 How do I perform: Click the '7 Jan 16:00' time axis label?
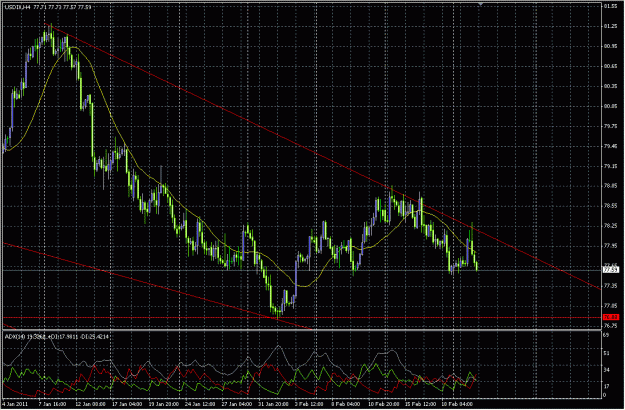pyautogui.click(x=51, y=404)
